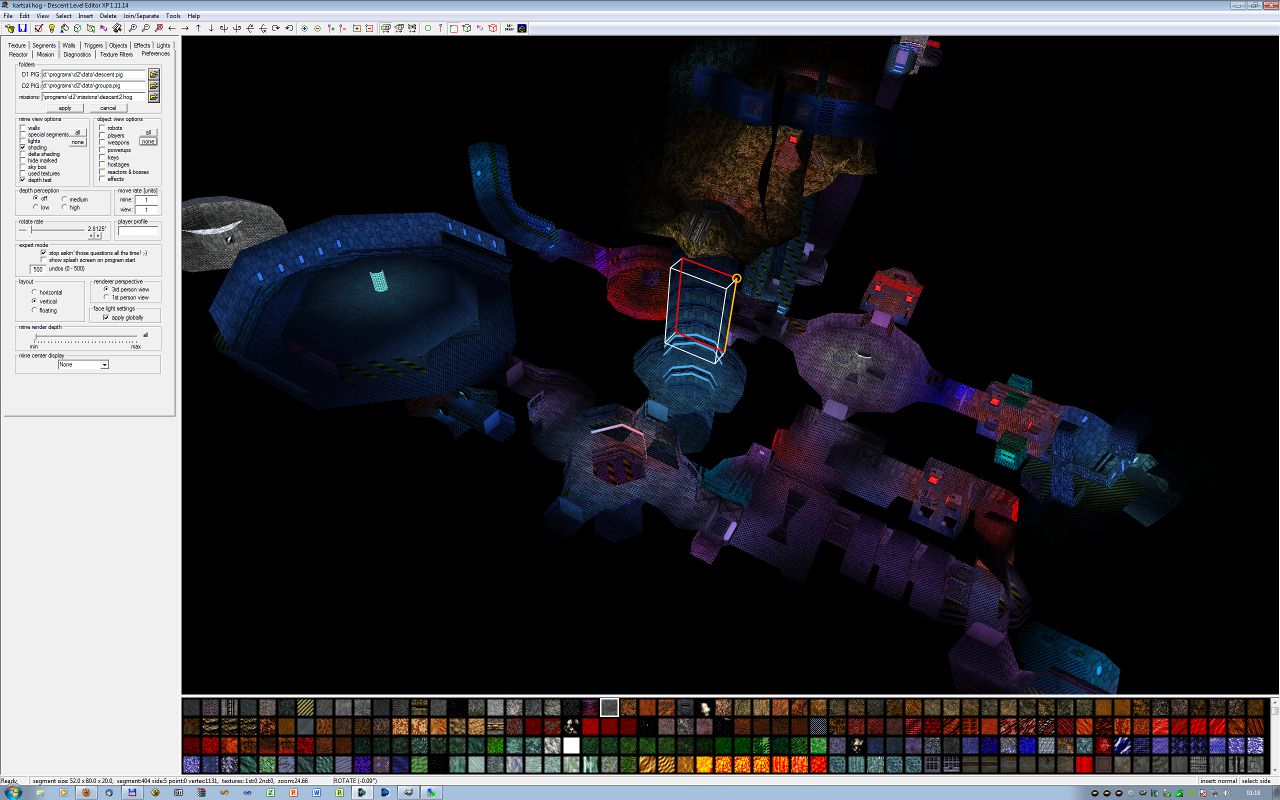Browse for the missions folder
This screenshot has height=800, width=1280.
pos(154,97)
